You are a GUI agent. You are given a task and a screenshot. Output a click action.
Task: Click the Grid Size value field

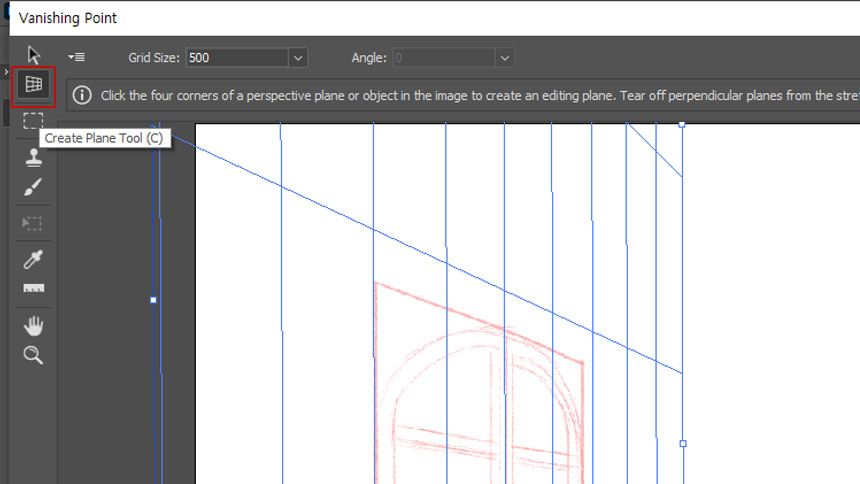237,58
